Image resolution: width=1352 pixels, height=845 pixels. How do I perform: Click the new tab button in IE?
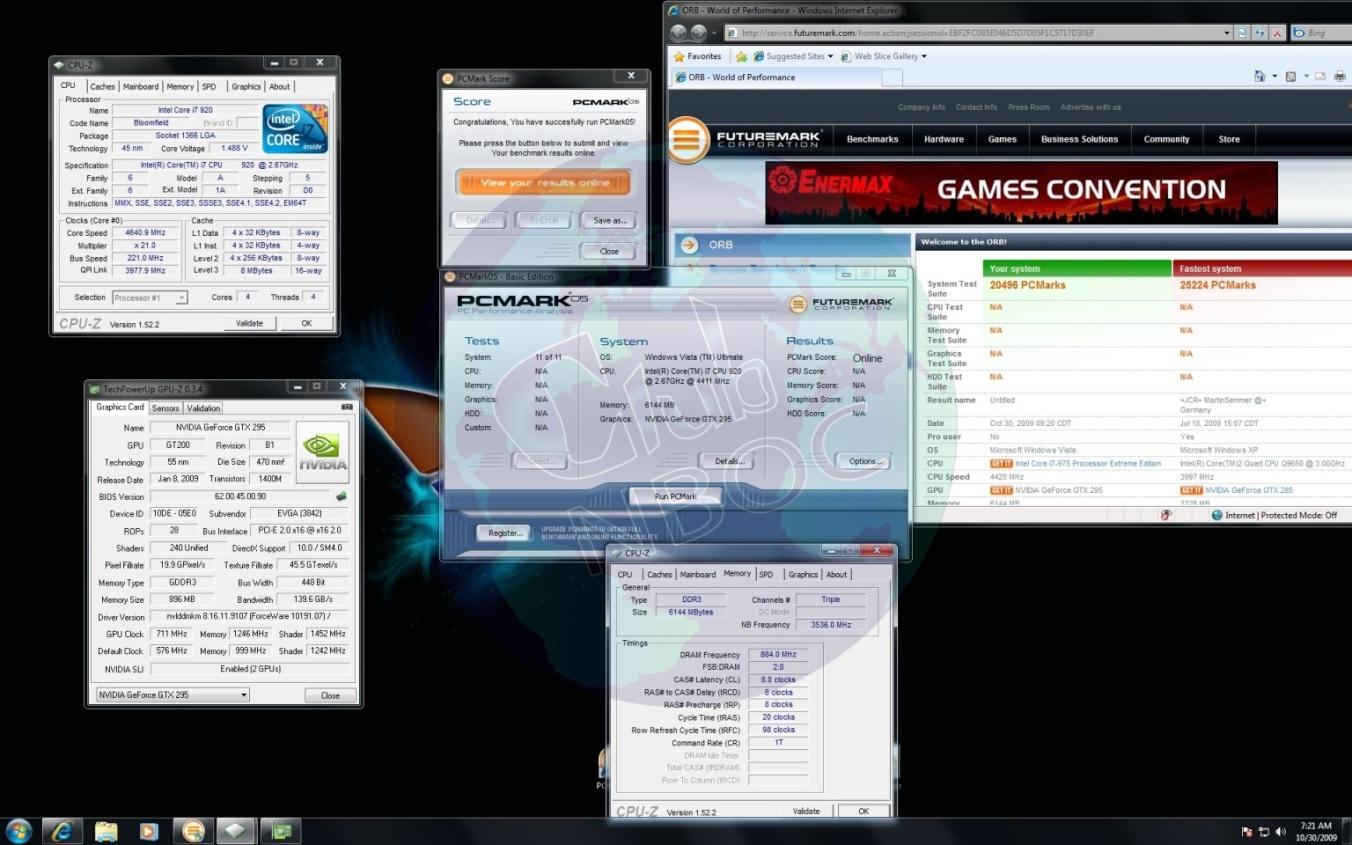tap(892, 77)
